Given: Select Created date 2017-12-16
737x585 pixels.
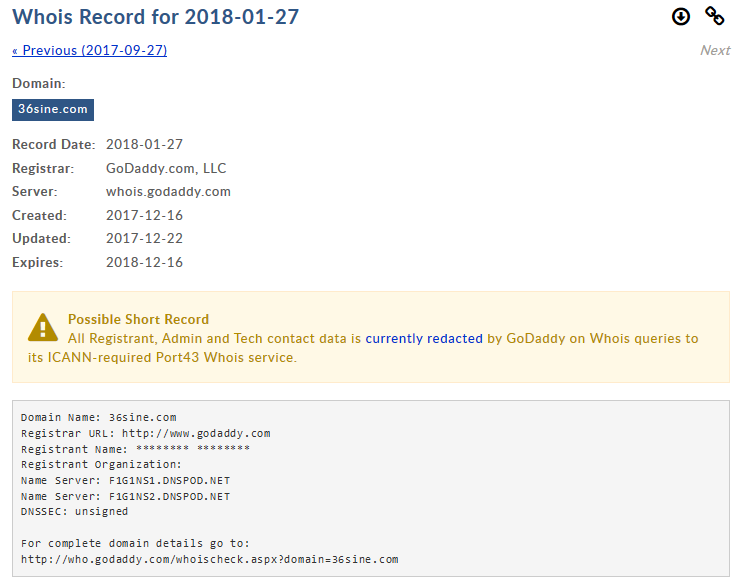Looking at the screenshot, I should pyautogui.click(x=144, y=215).
